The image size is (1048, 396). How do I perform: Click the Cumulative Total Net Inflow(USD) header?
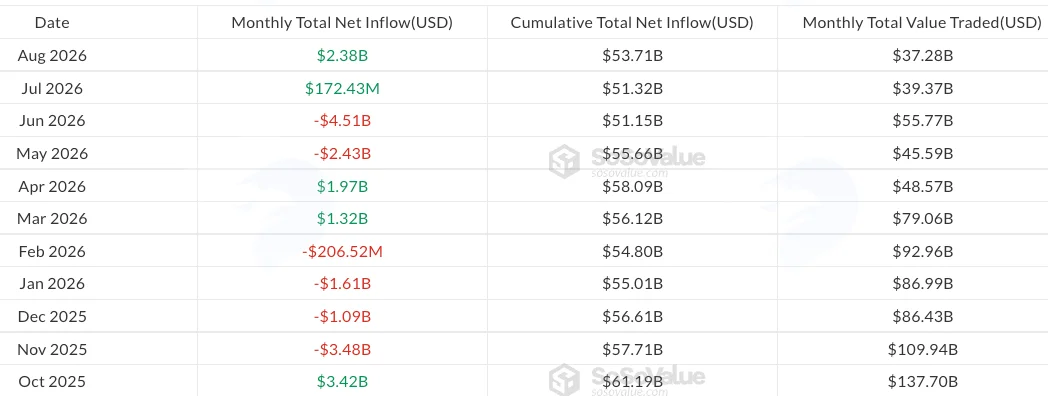632,23
